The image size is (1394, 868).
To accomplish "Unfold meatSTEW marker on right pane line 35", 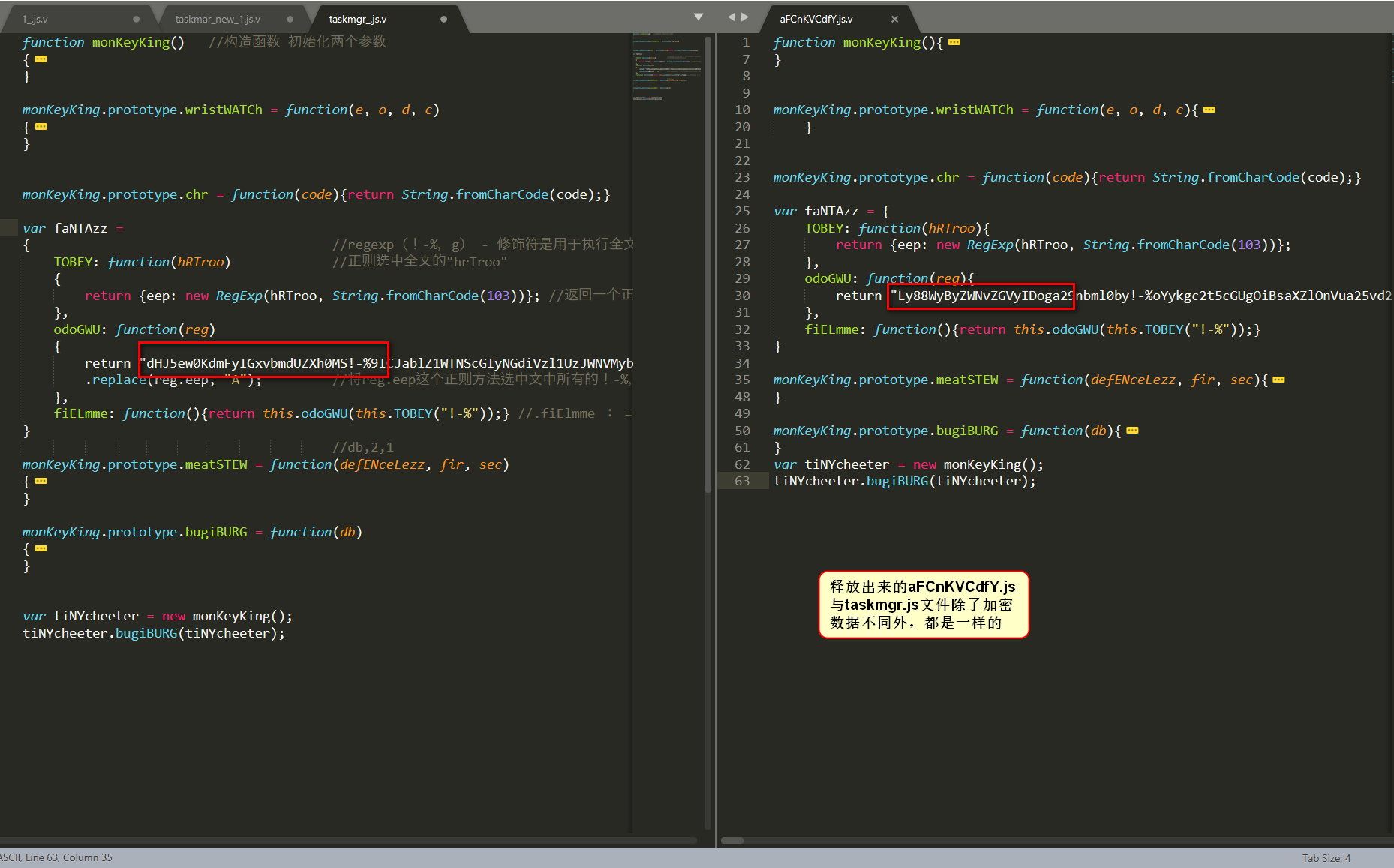I will pyautogui.click(x=1279, y=380).
